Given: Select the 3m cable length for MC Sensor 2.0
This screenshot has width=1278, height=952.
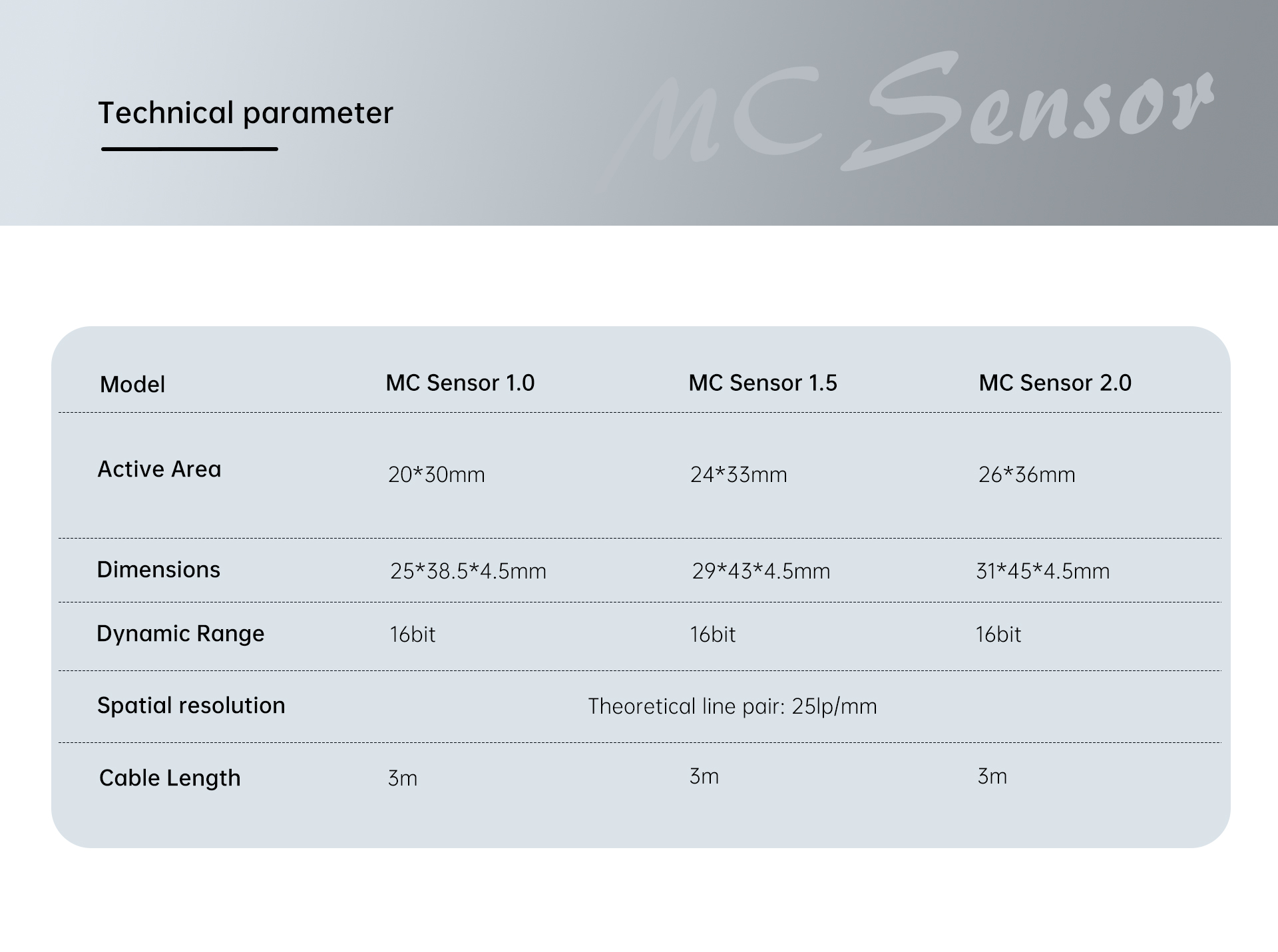Looking at the screenshot, I should [992, 776].
